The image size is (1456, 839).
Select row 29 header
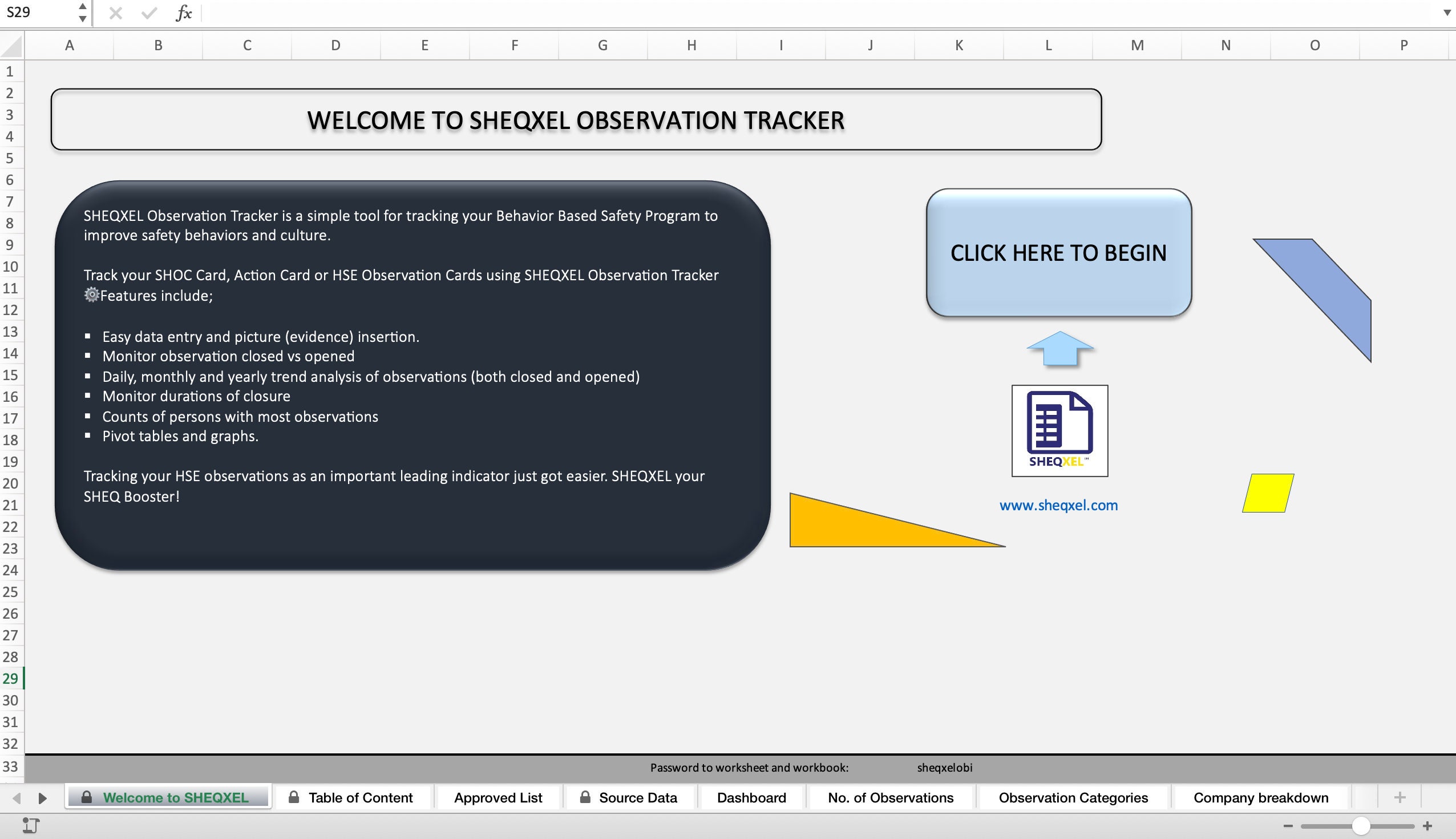click(11, 679)
